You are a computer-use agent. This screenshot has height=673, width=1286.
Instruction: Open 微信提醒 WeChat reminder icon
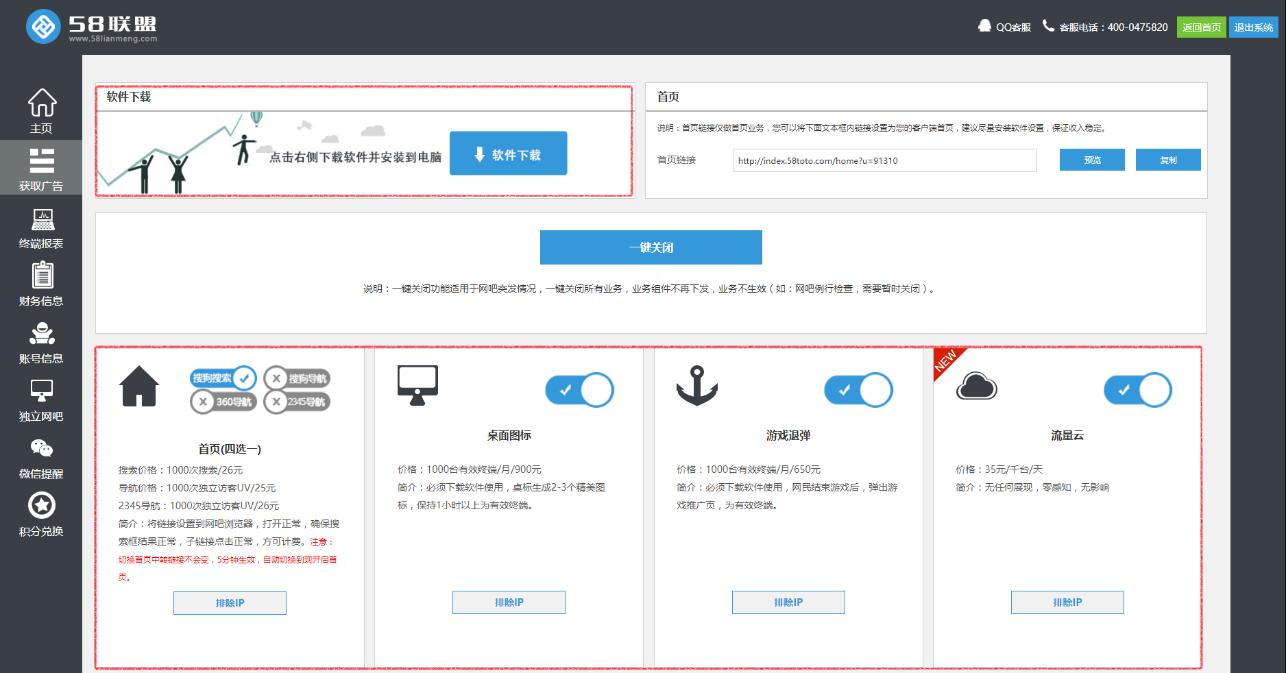coord(41,448)
